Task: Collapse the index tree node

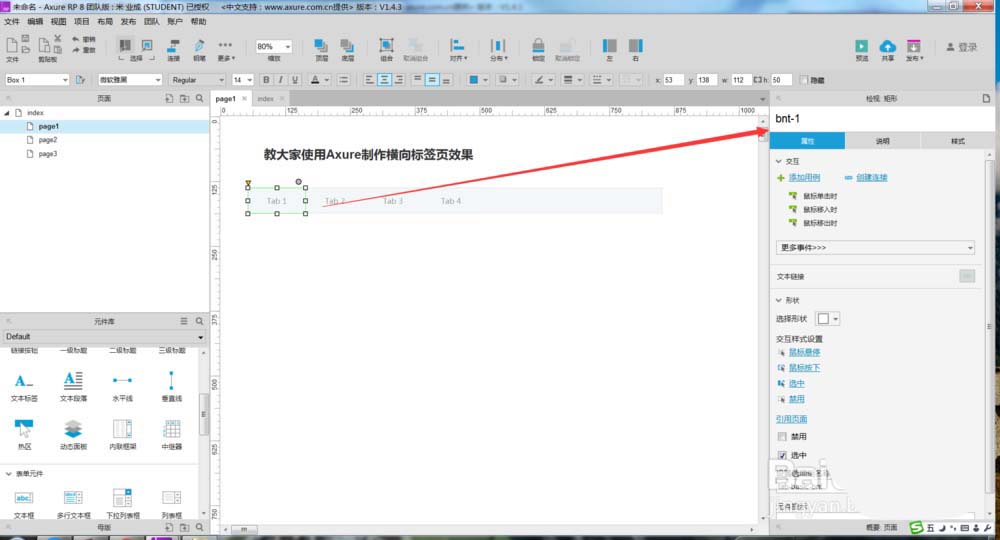Action: 7,113
